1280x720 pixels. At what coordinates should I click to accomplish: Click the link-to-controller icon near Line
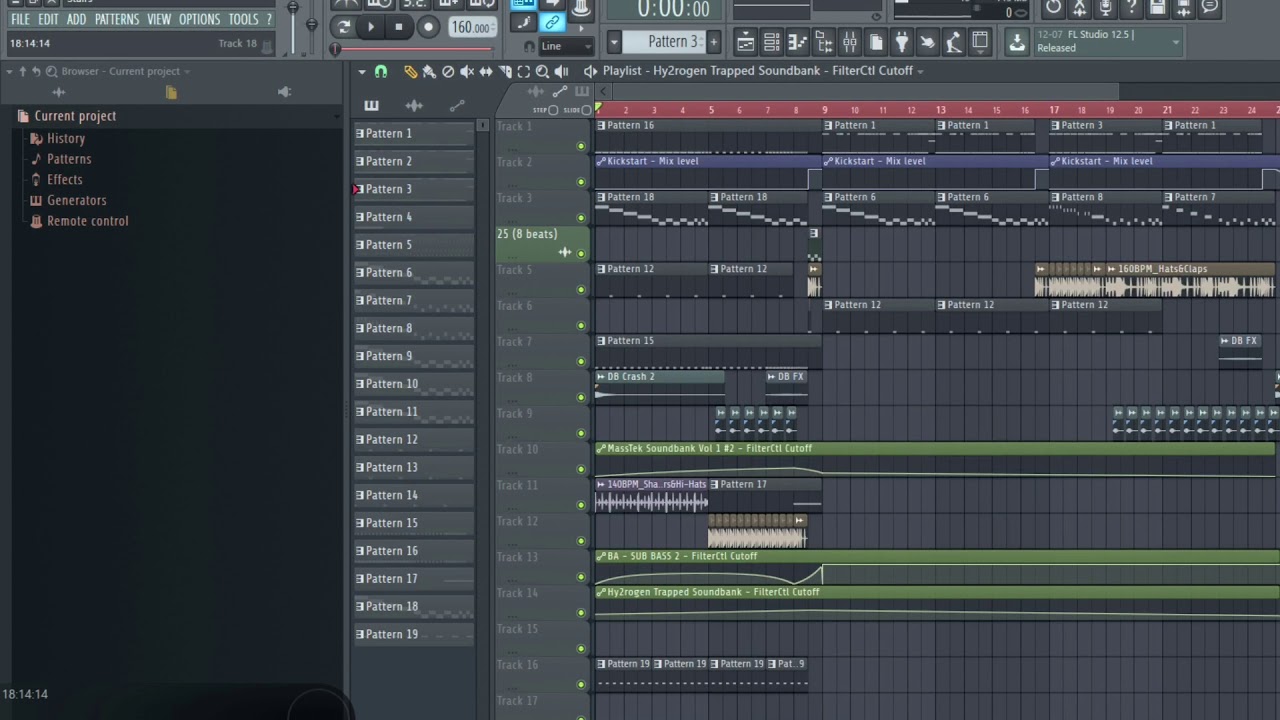click(x=552, y=23)
